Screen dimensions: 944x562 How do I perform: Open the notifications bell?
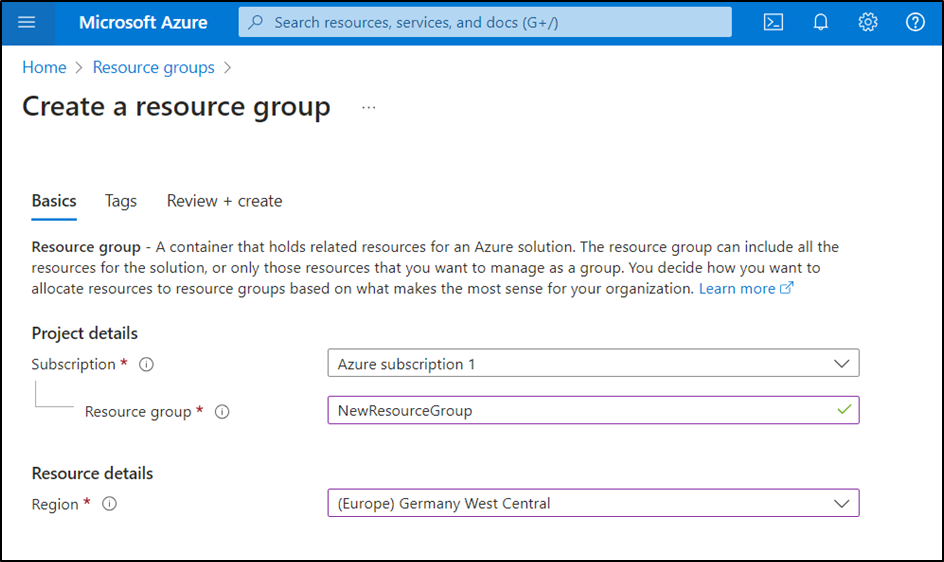(821, 22)
